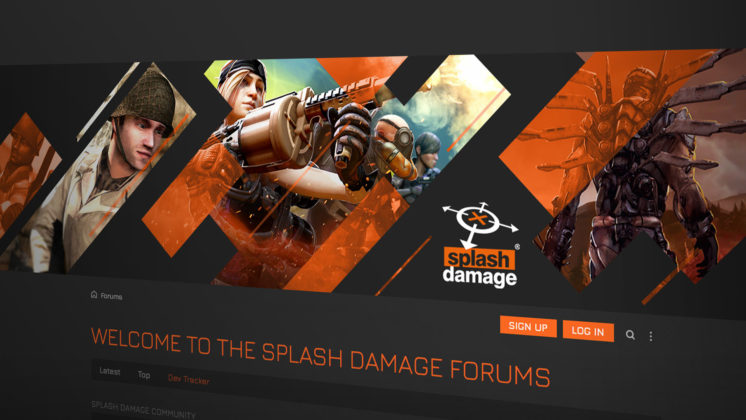Click the orange 'splash' logo wordmark
This screenshot has height=420, width=746.
[x=479, y=259]
